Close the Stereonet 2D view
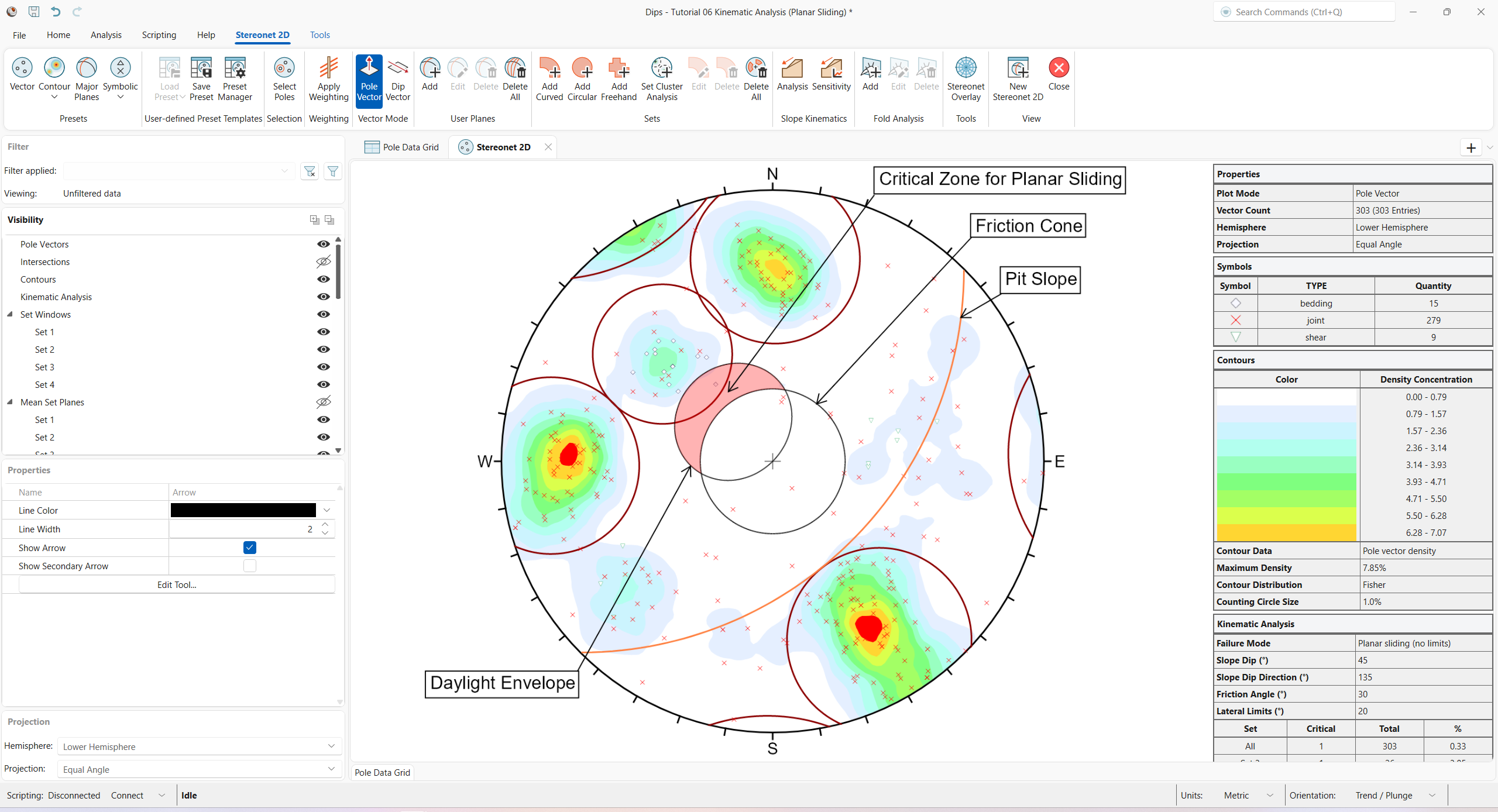The image size is (1498, 812). coord(548,147)
